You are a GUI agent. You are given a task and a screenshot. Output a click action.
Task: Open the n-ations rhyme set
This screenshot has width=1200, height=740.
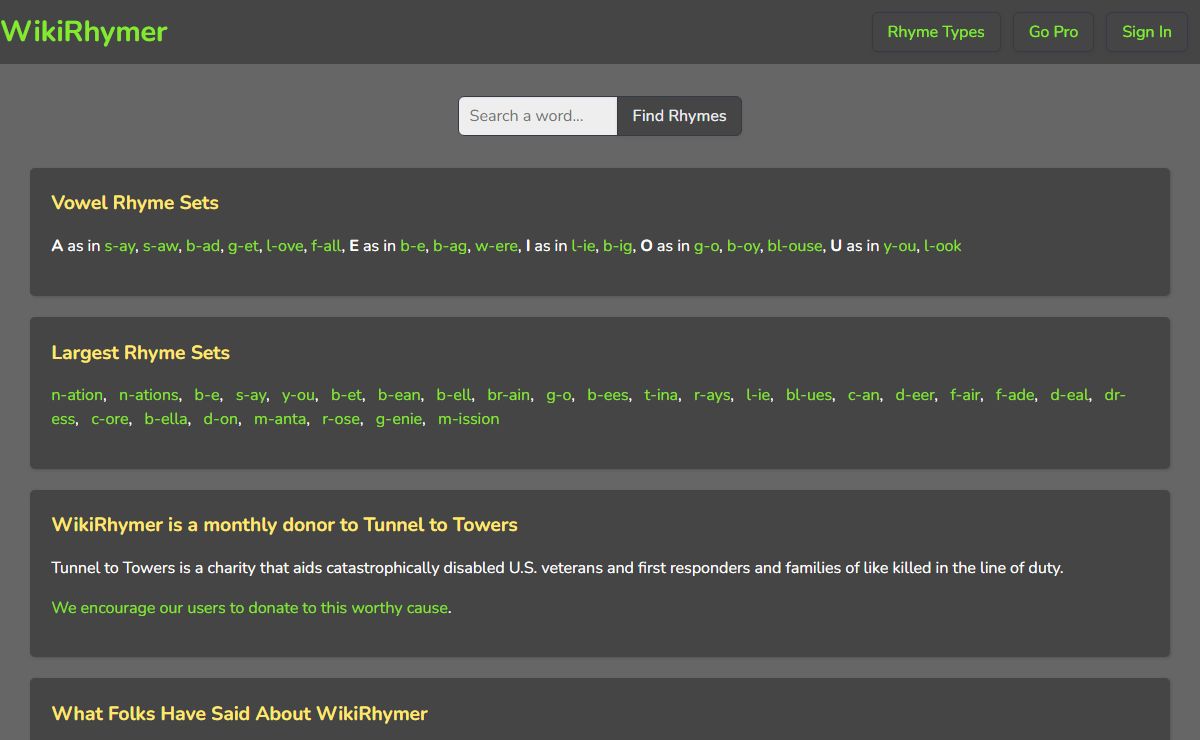coord(149,395)
